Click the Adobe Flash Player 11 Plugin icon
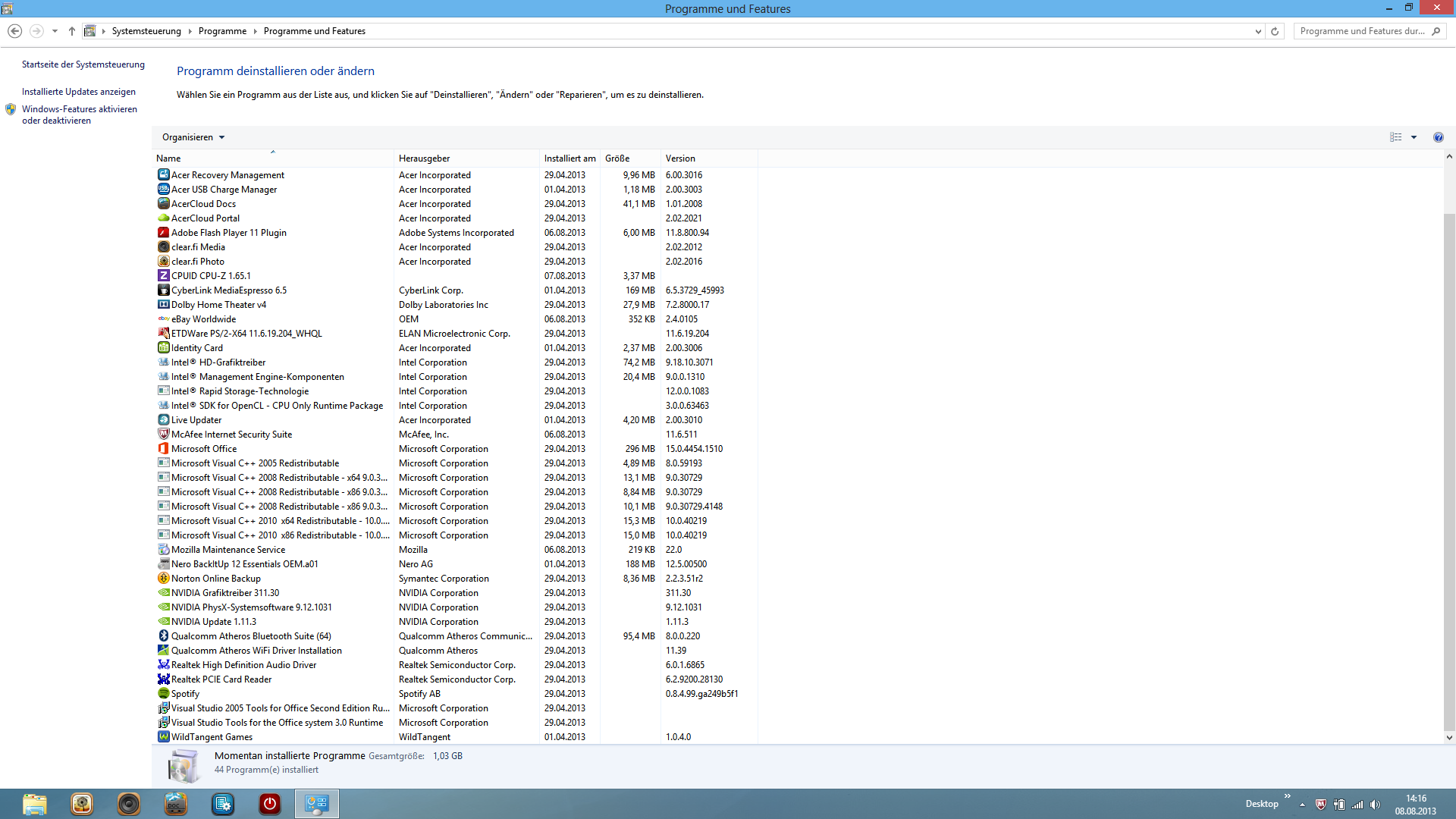 [x=163, y=233]
